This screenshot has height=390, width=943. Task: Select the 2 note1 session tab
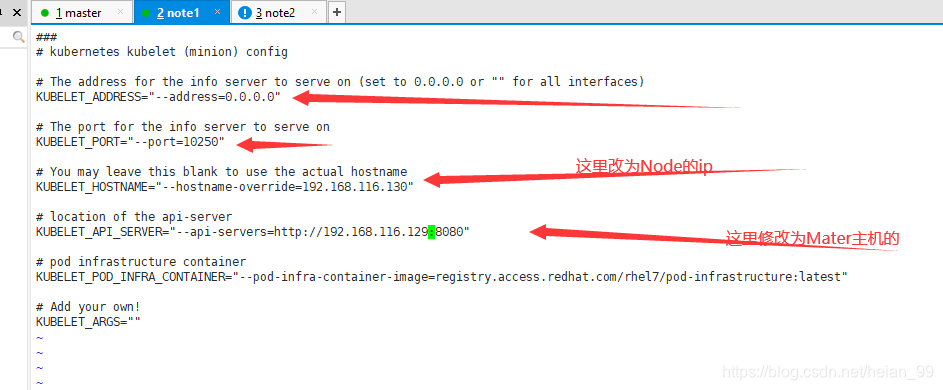coord(181,13)
